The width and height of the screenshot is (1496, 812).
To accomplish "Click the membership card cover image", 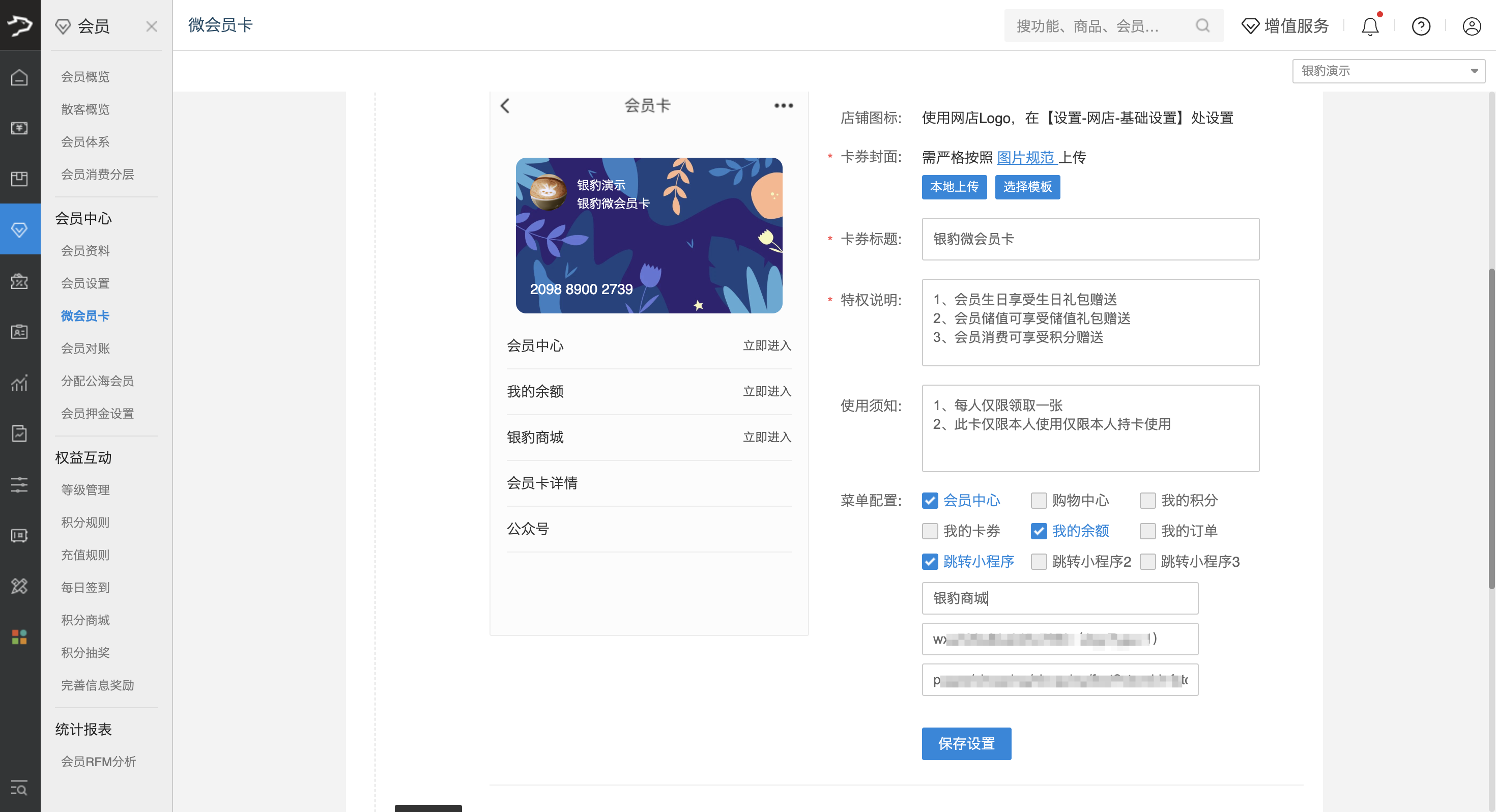I will [649, 235].
